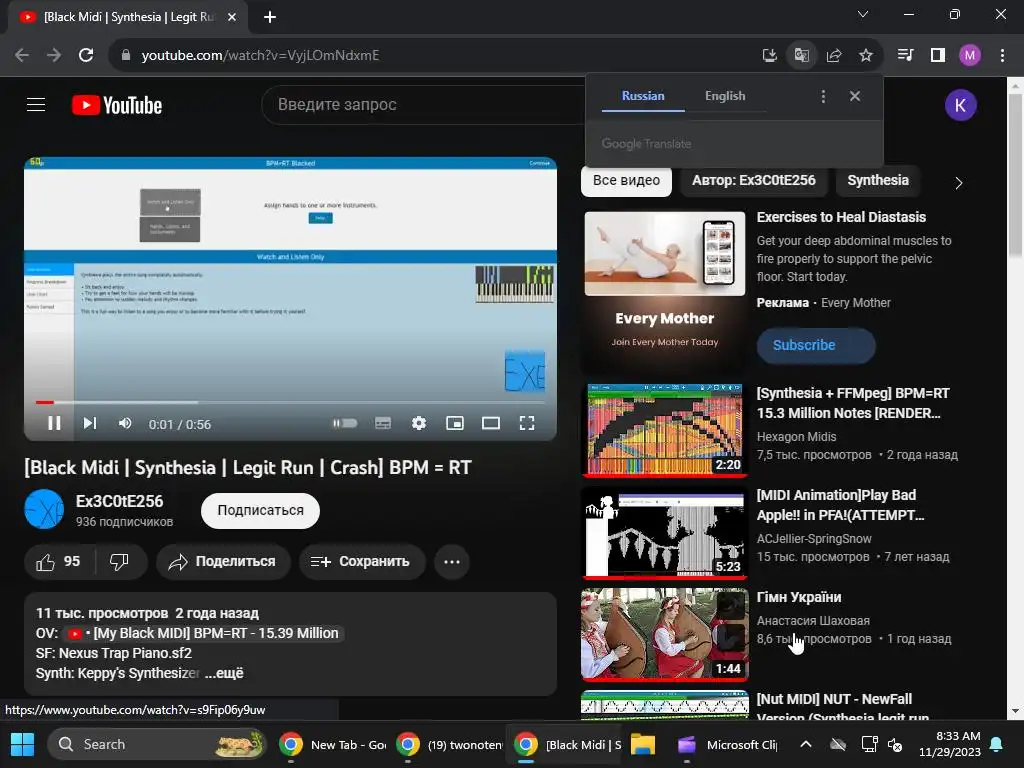Click the page scrollbar thumb
Viewport: 1024px width, 768px height.
click(x=1015, y=176)
